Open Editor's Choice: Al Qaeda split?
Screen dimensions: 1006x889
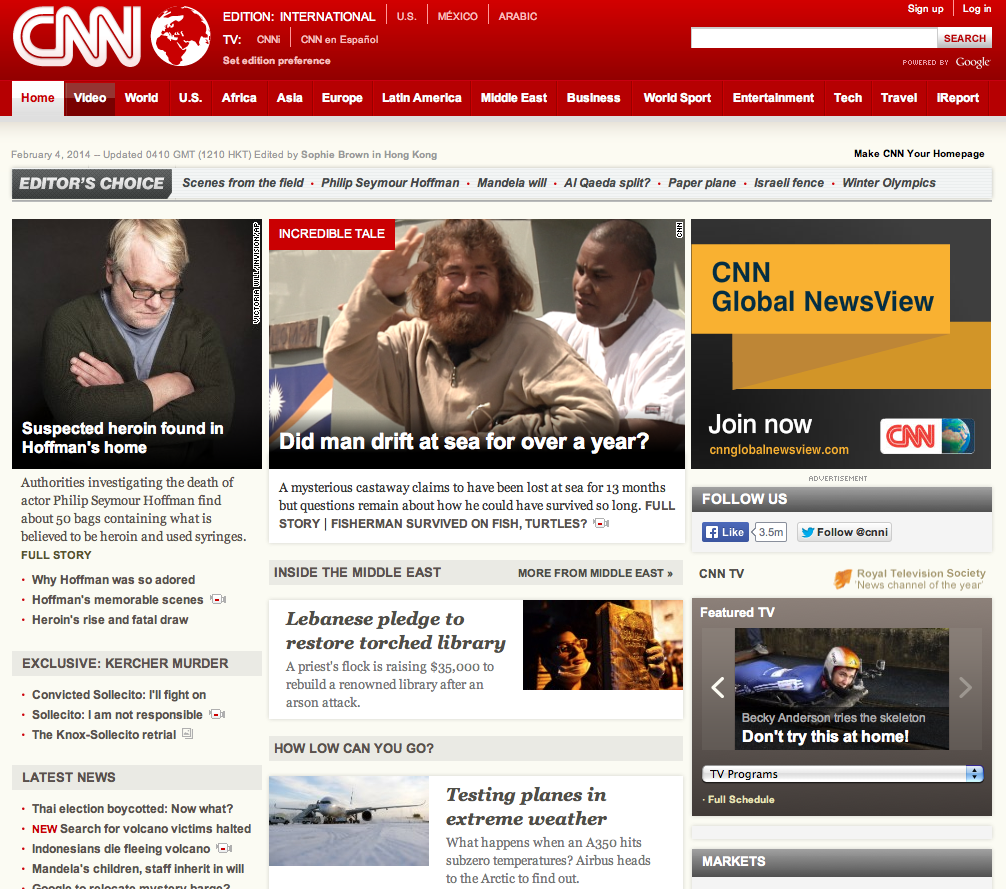point(607,183)
